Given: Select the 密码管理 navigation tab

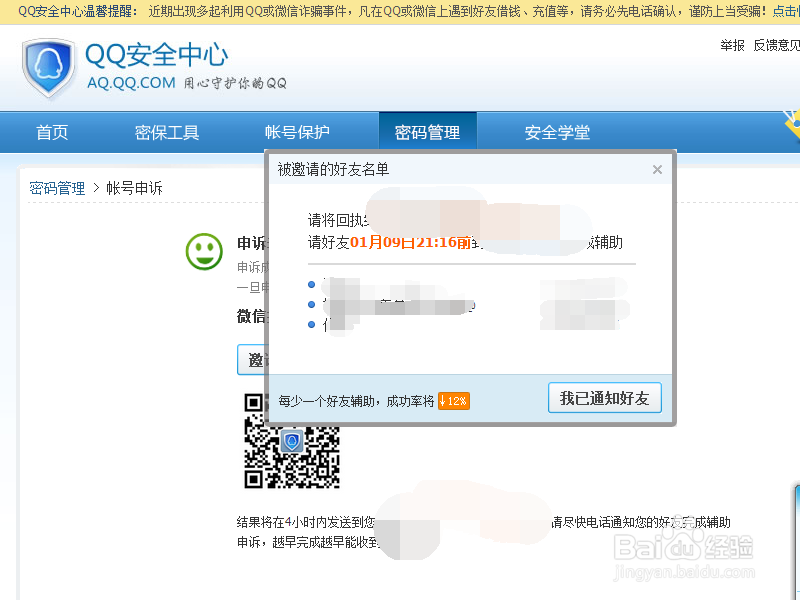Looking at the screenshot, I should point(428,132).
